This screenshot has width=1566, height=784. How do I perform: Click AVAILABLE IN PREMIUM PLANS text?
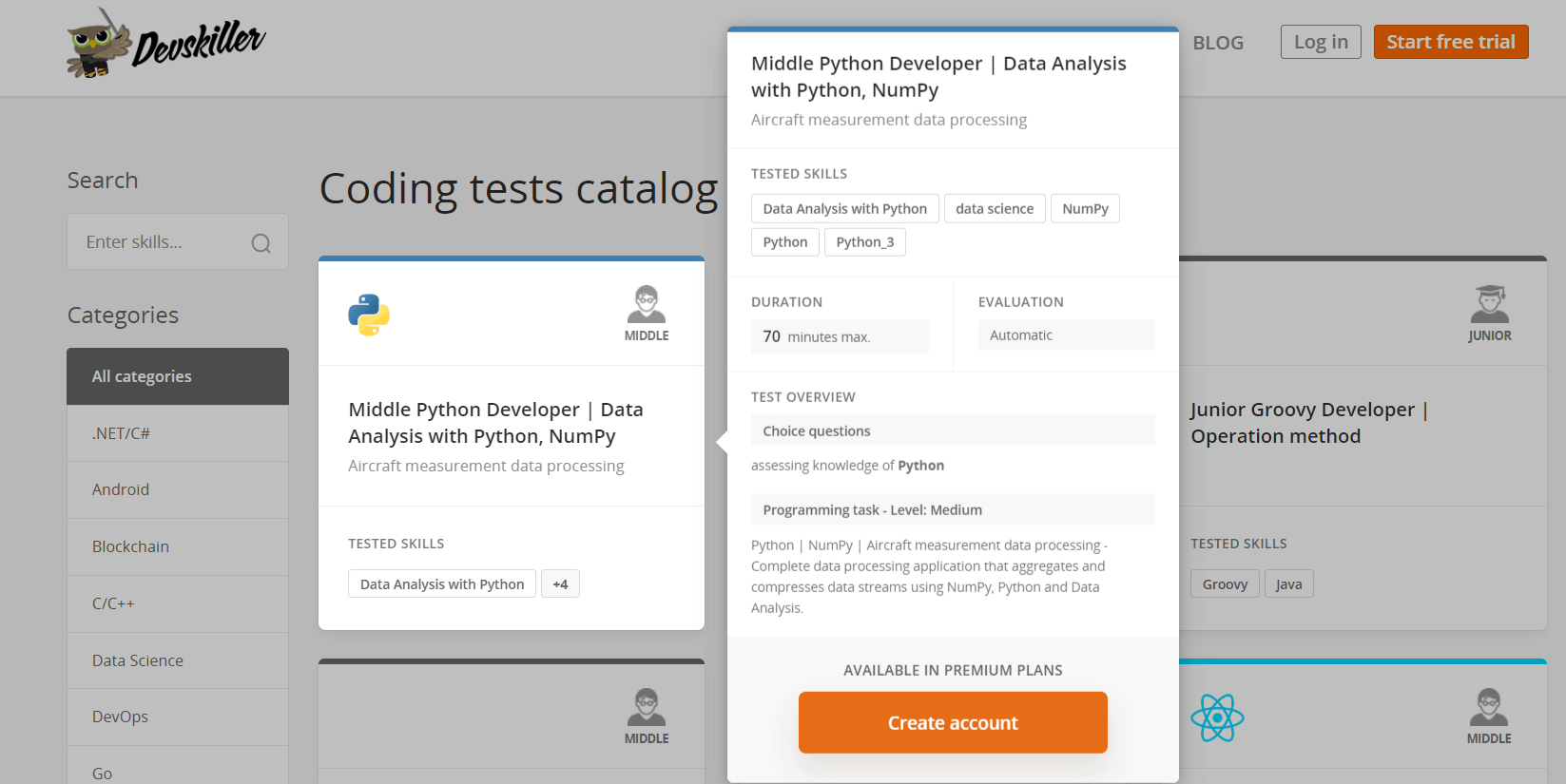pos(953,670)
